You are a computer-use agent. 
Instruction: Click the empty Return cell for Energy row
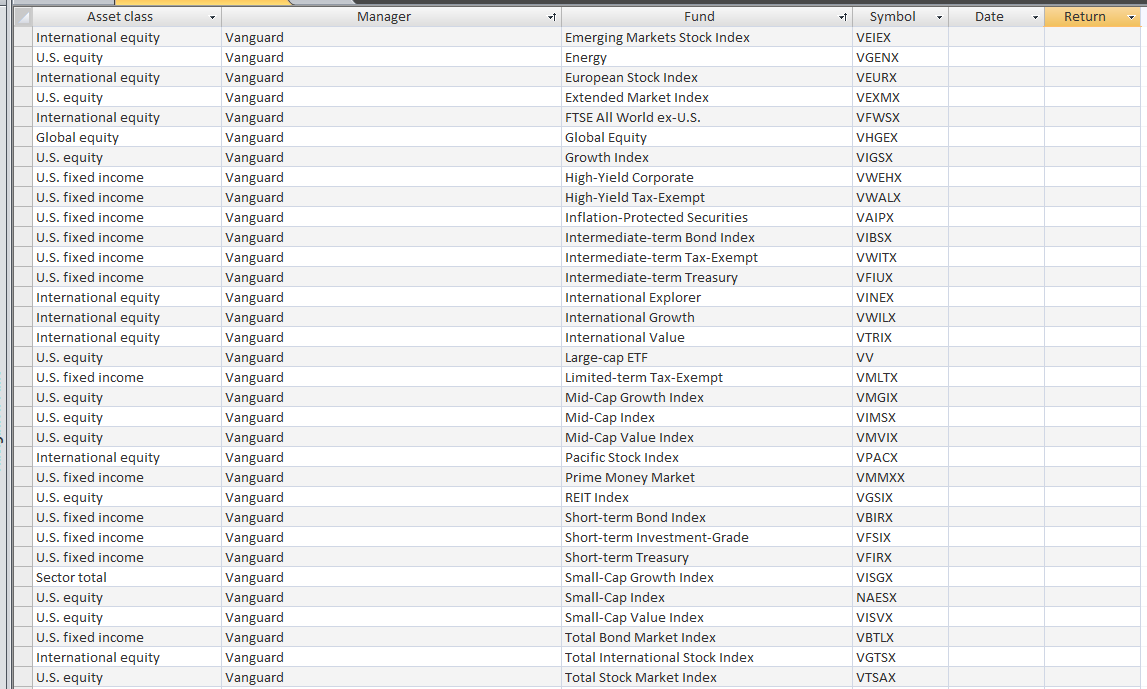[x=1092, y=57]
